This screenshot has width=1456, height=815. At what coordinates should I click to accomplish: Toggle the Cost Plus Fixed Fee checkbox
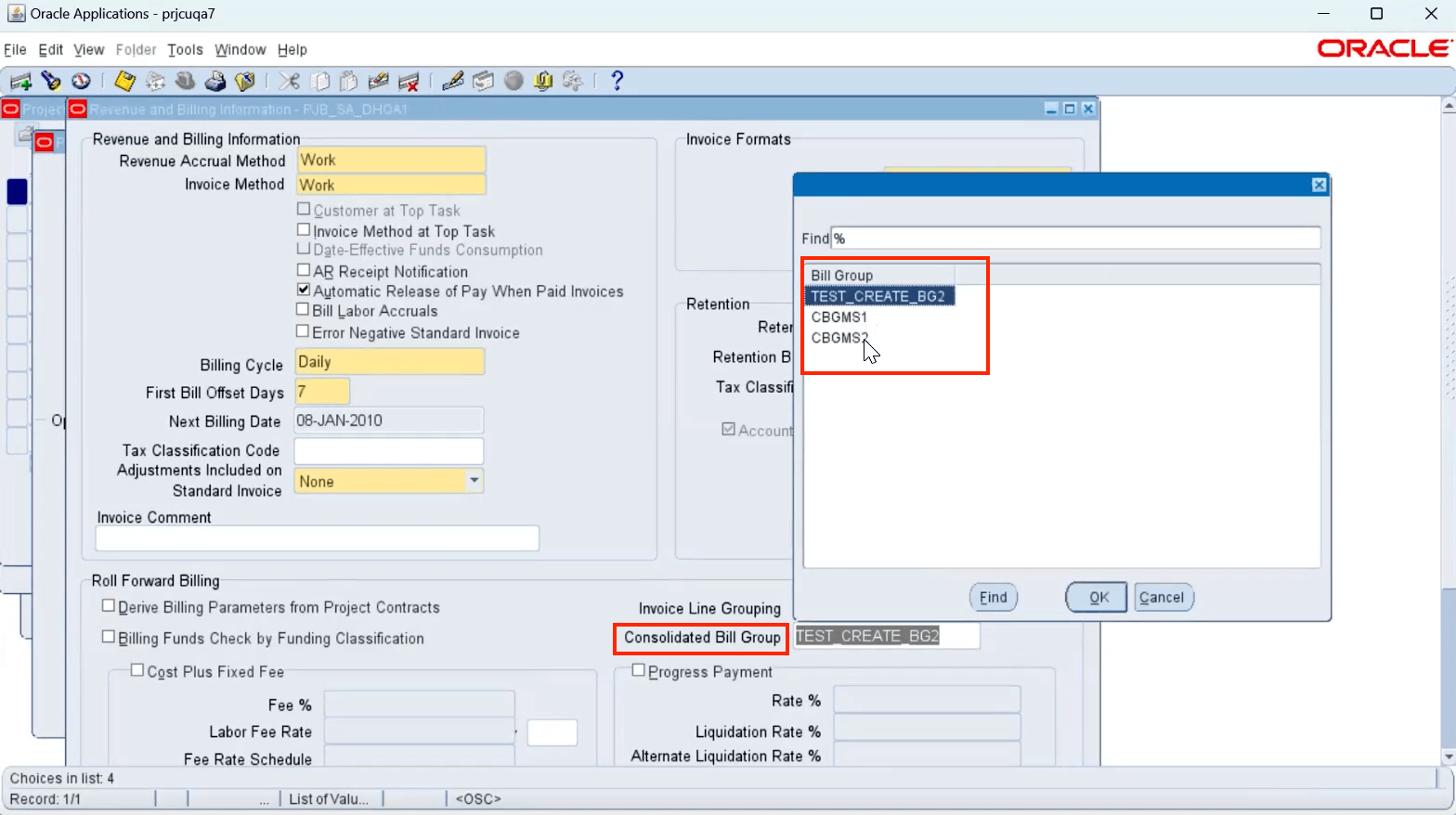[x=137, y=670]
